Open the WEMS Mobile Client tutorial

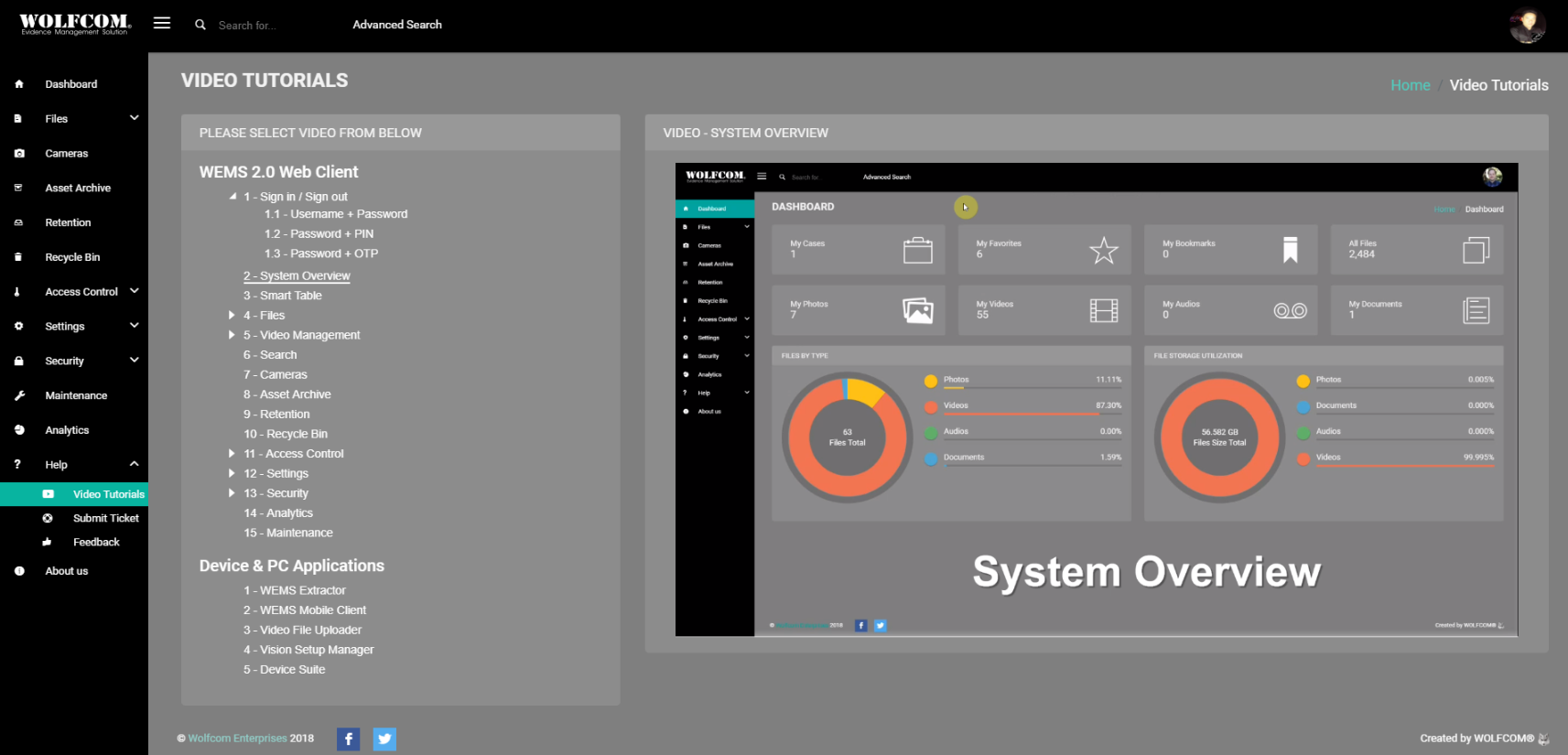tap(305, 610)
